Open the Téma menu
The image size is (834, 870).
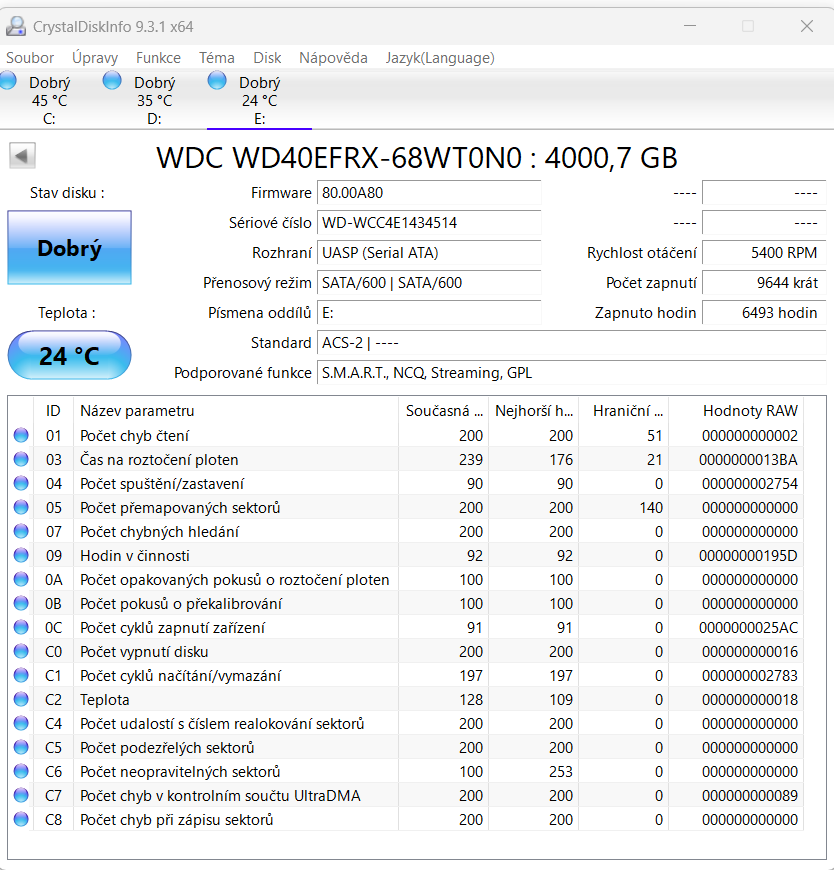[216, 57]
